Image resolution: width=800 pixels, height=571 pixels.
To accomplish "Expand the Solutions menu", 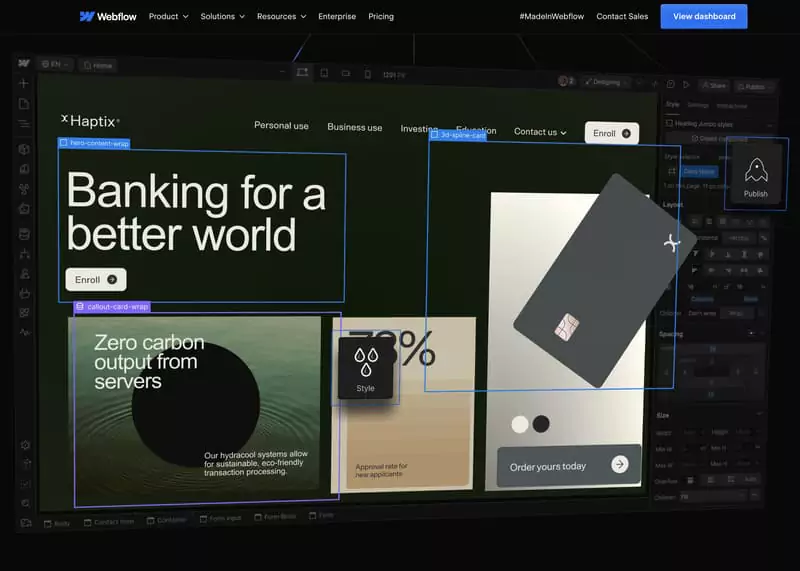I will coord(222,16).
